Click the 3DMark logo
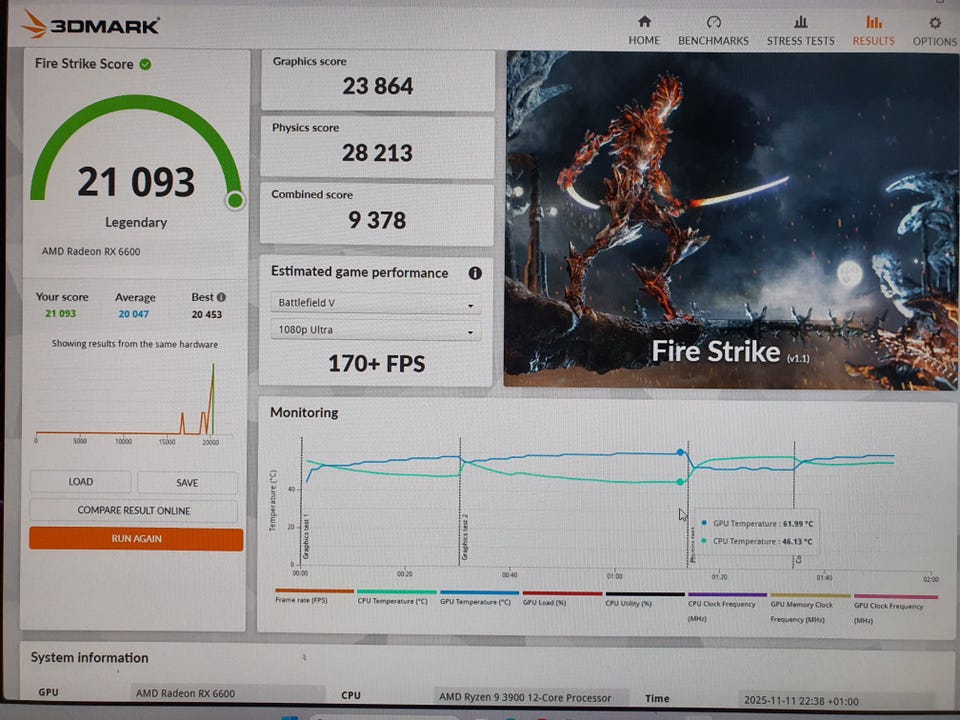The width and height of the screenshot is (960, 720). 91,25
